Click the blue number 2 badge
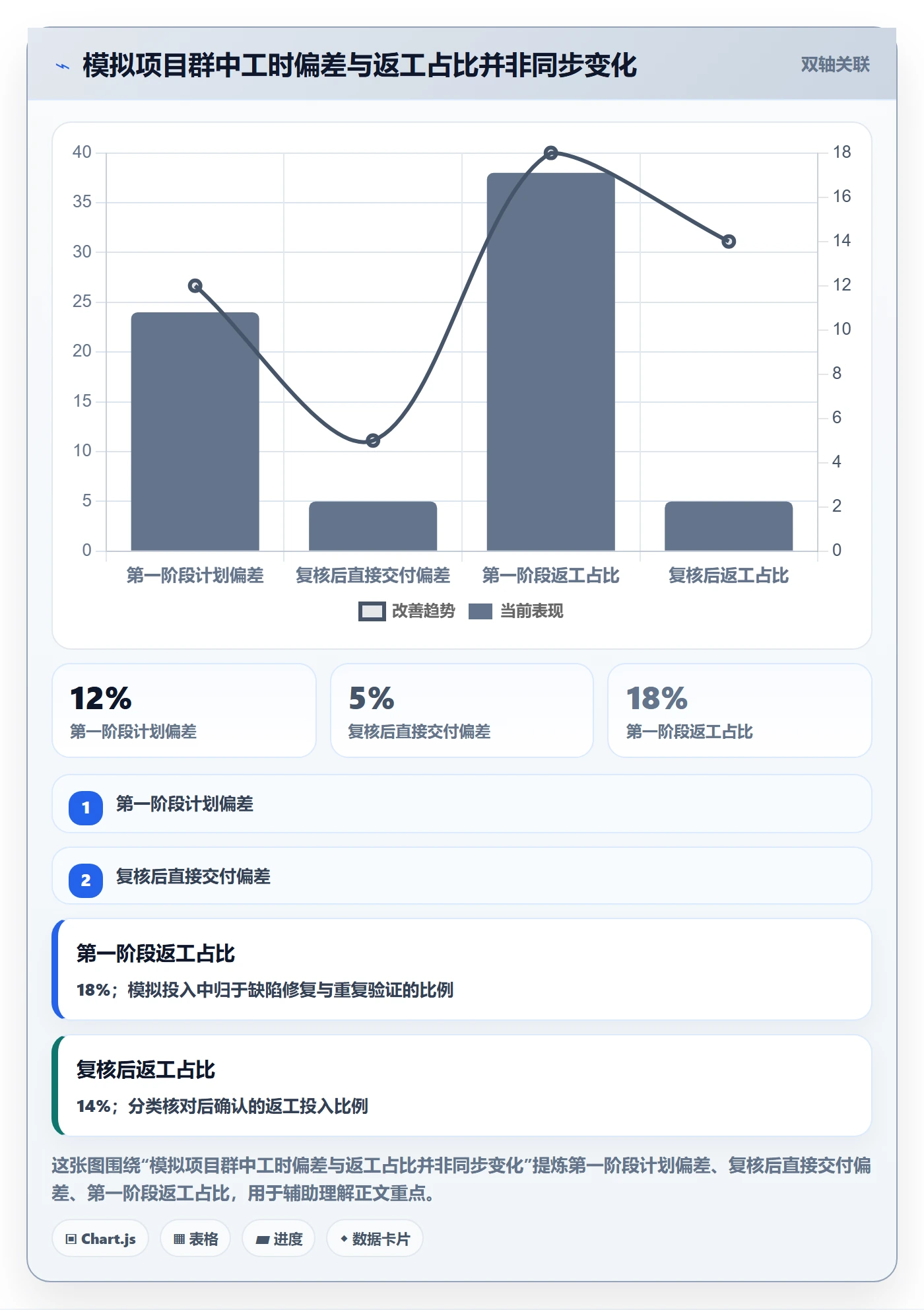Screen dimensions: 924x1310 coord(86,880)
